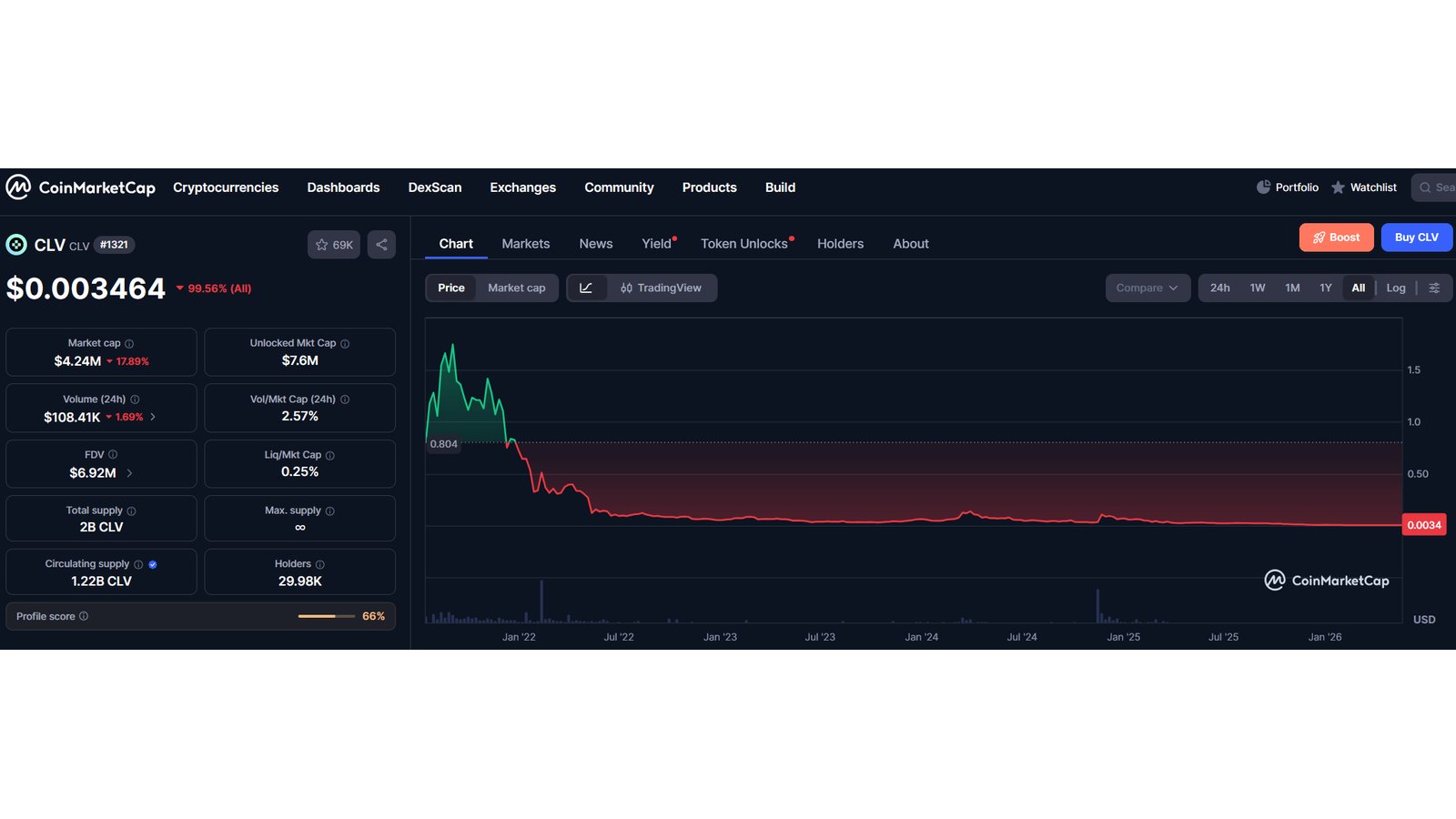Viewport: 1456px width, 819px height.
Task: Open the Chart tab
Action: click(x=456, y=244)
